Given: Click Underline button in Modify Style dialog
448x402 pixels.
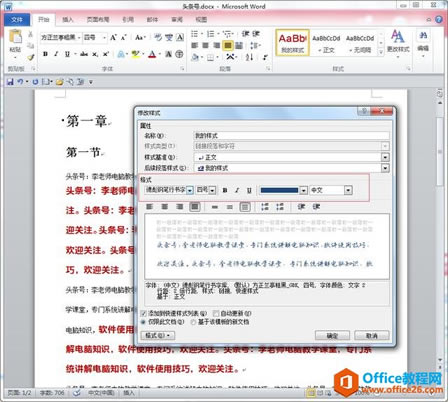Looking at the screenshot, I should coord(249,190).
